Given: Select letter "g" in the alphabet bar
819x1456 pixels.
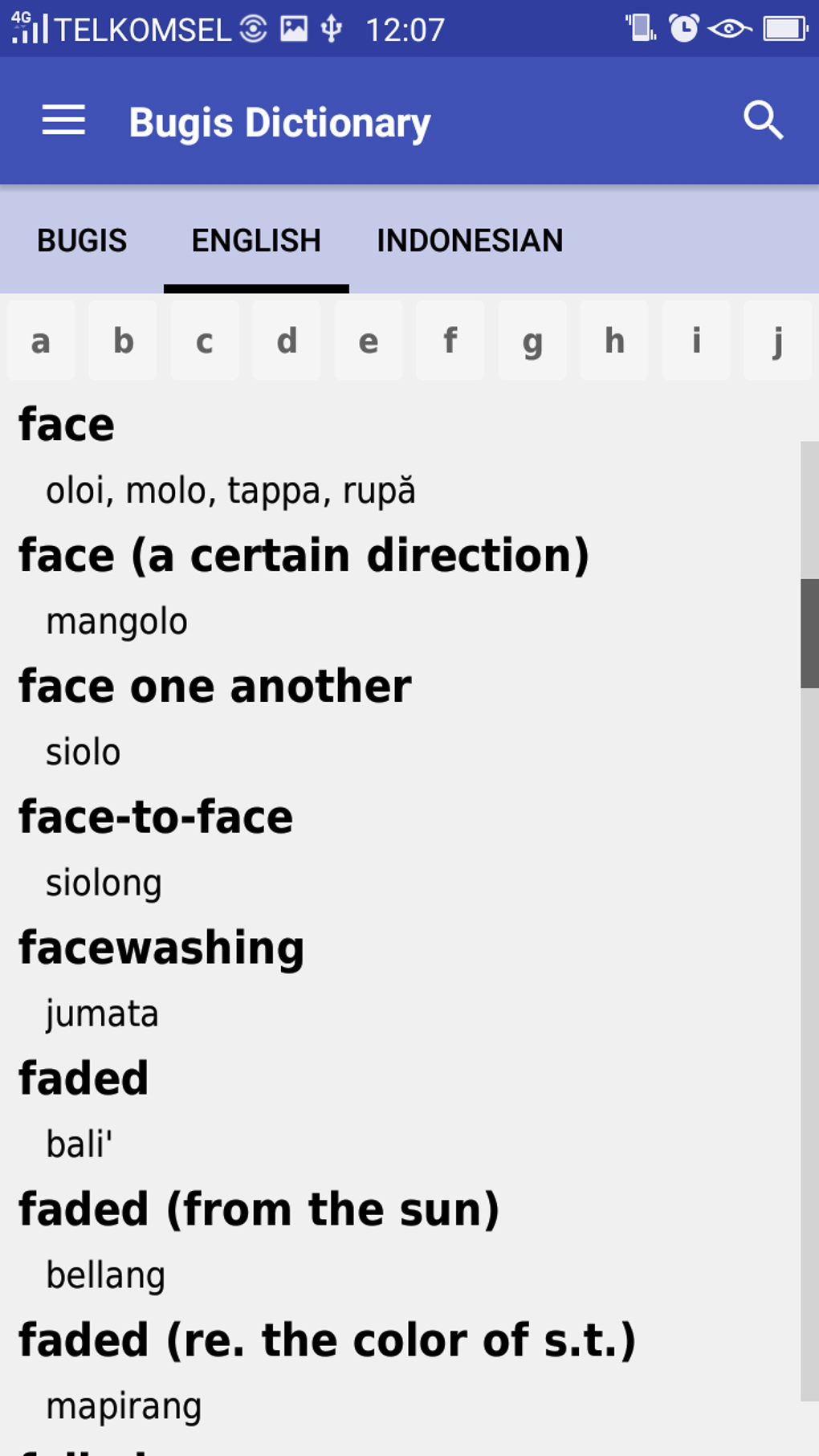Looking at the screenshot, I should (532, 341).
